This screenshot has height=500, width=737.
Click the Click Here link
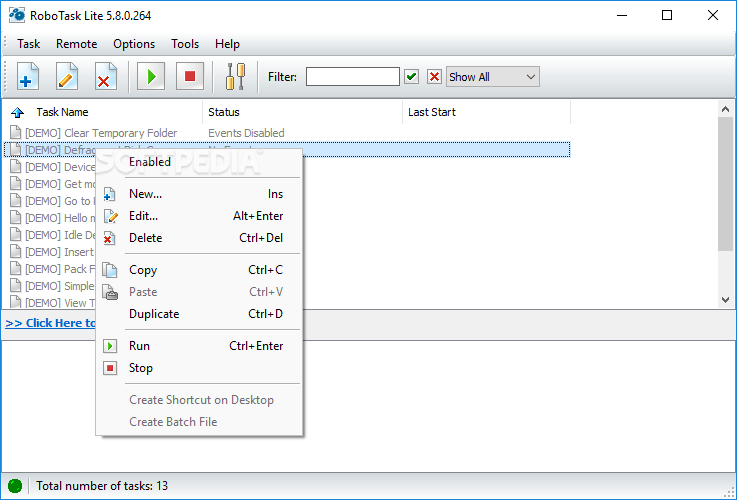(50, 323)
